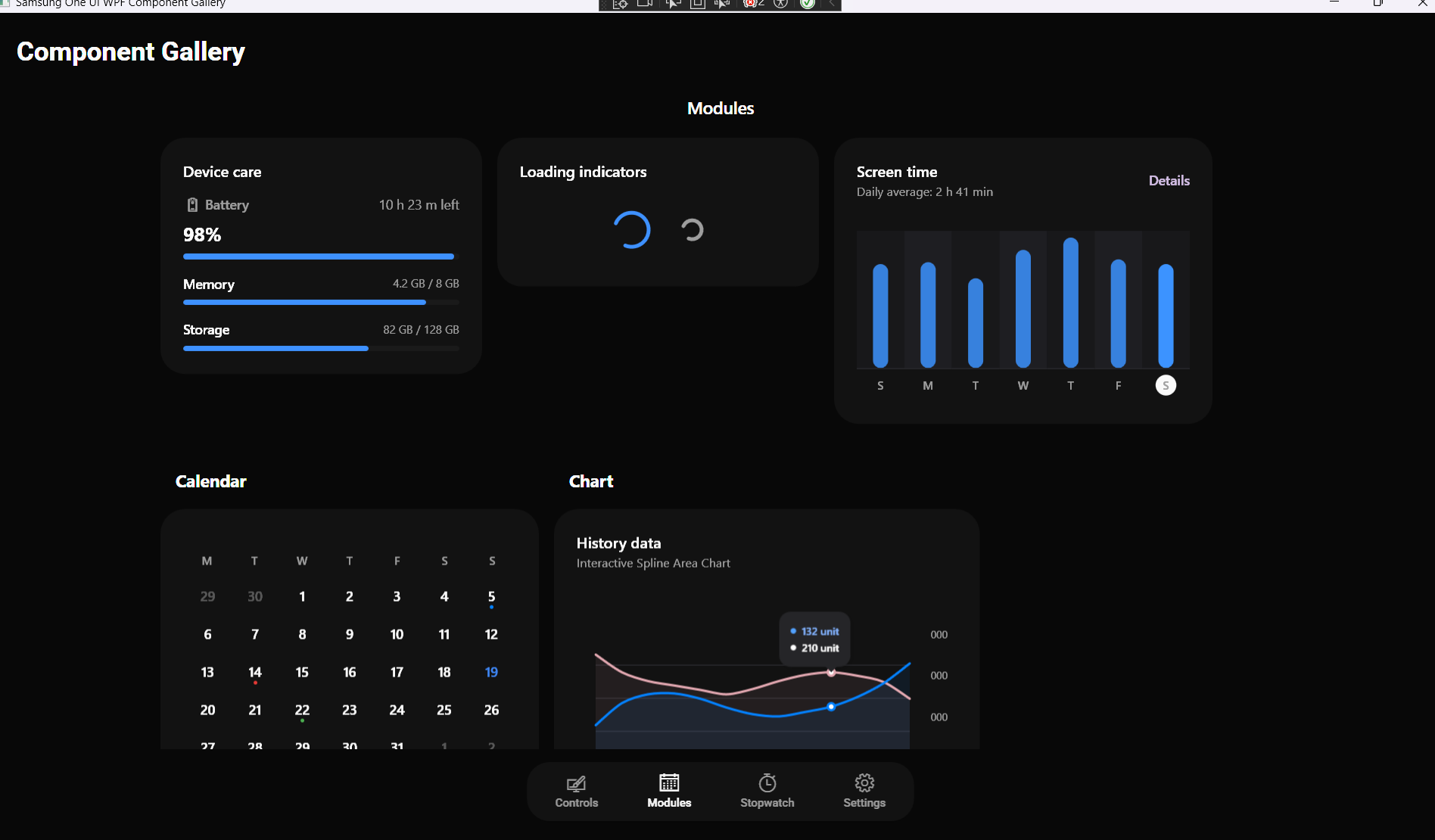Image resolution: width=1435 pixels, height=840 pixels.
Task: Click the '132 unit' tooltip entry
Action: [814, 631]
